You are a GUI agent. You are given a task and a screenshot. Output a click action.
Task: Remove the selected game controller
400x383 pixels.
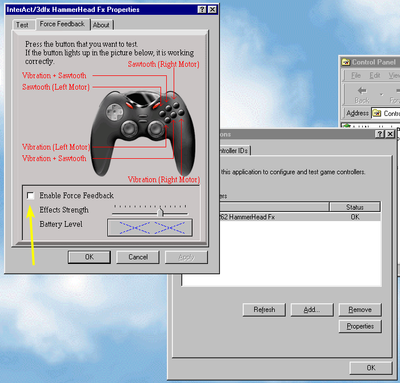360,310
